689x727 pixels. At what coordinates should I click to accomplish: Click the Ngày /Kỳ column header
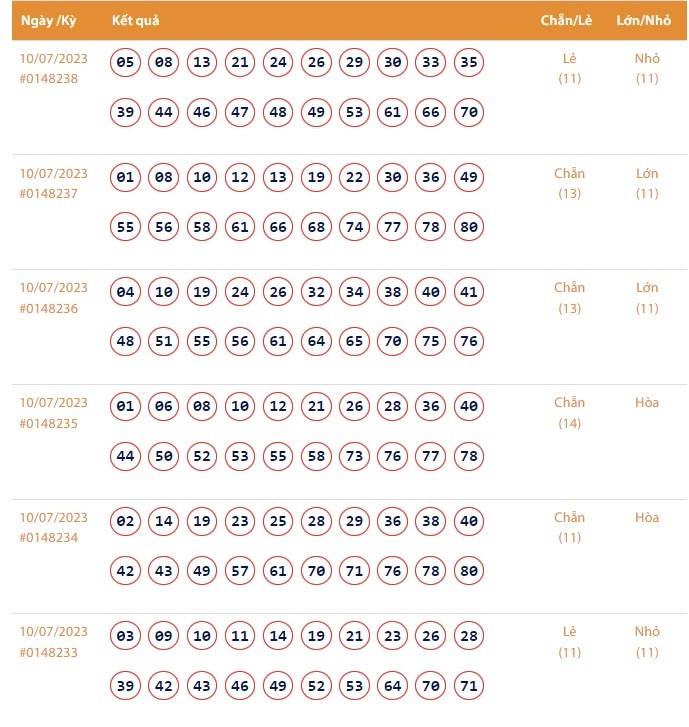pos(49,20)
